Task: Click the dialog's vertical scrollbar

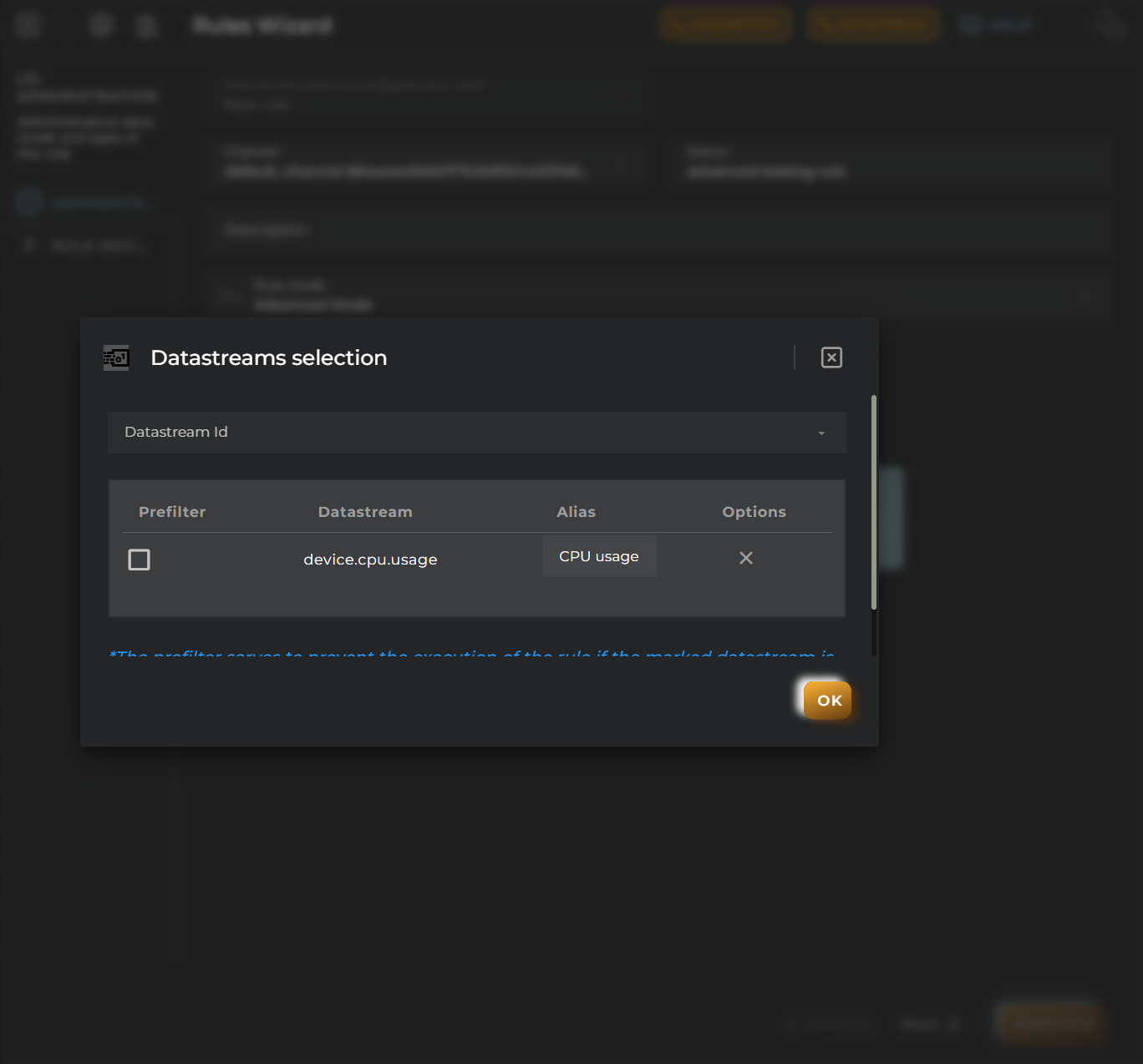Action: pyautogui.click(x=874, y=503)
